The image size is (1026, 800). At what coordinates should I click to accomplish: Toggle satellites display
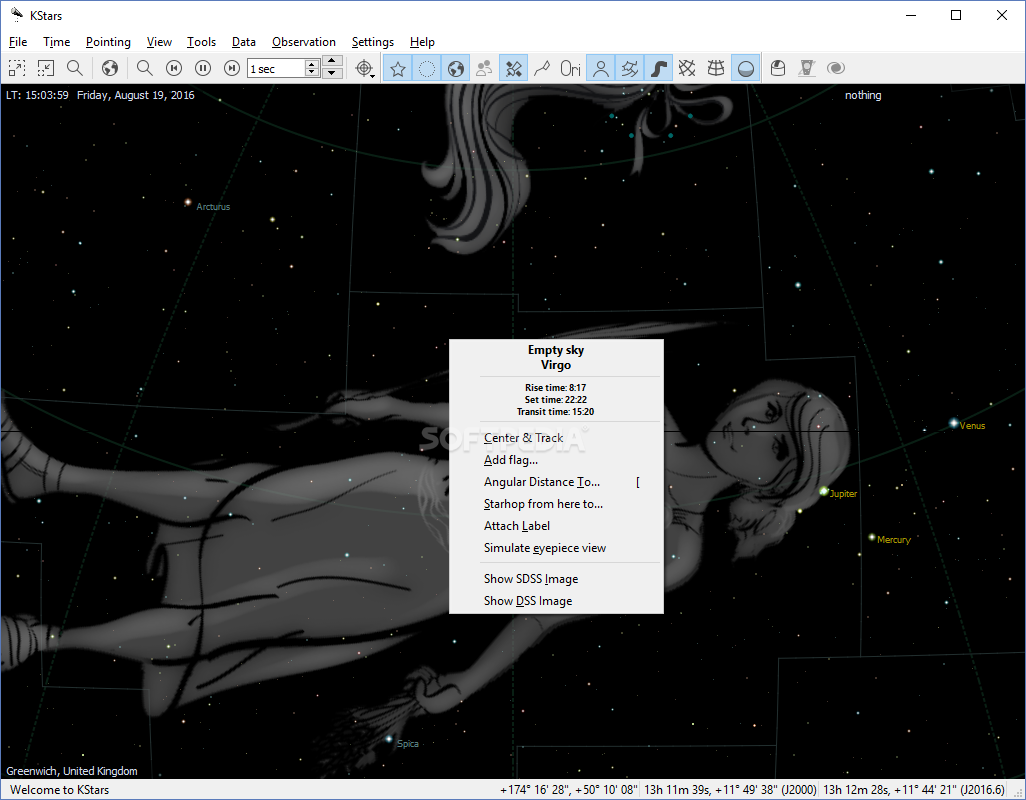[x=514, y=68]
